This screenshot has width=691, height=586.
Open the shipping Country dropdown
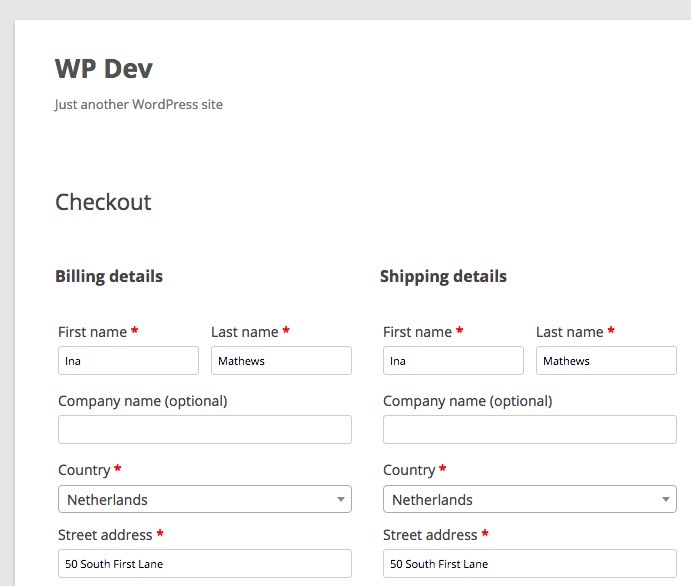[x=530, y=499]
